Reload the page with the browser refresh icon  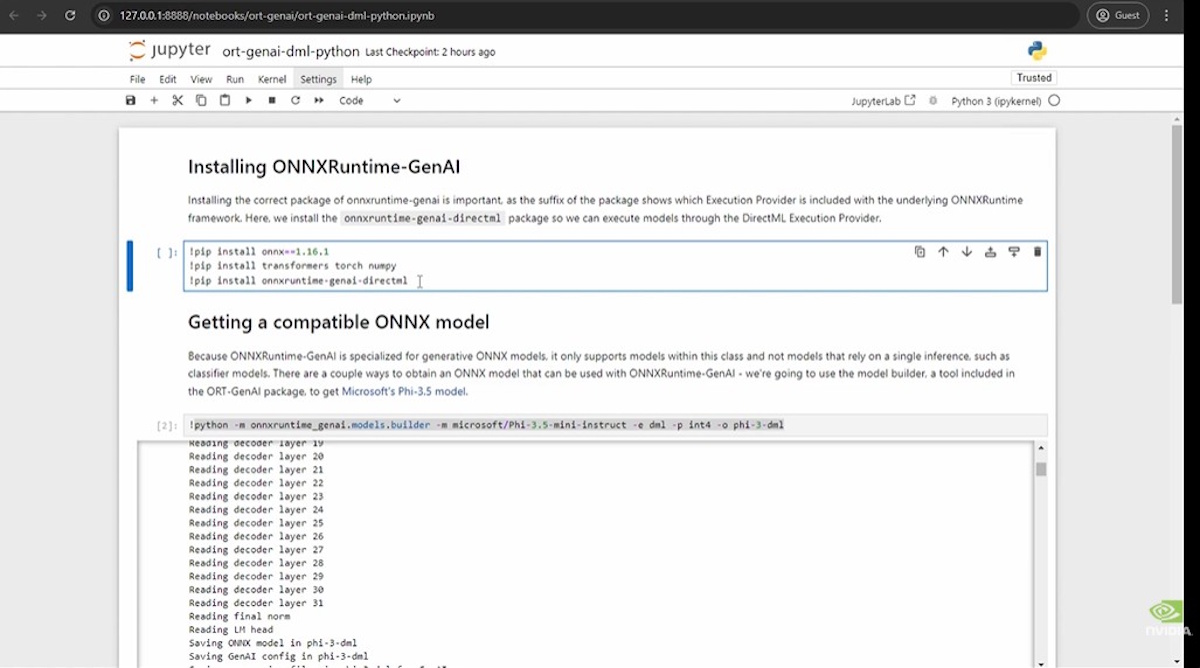70,15
